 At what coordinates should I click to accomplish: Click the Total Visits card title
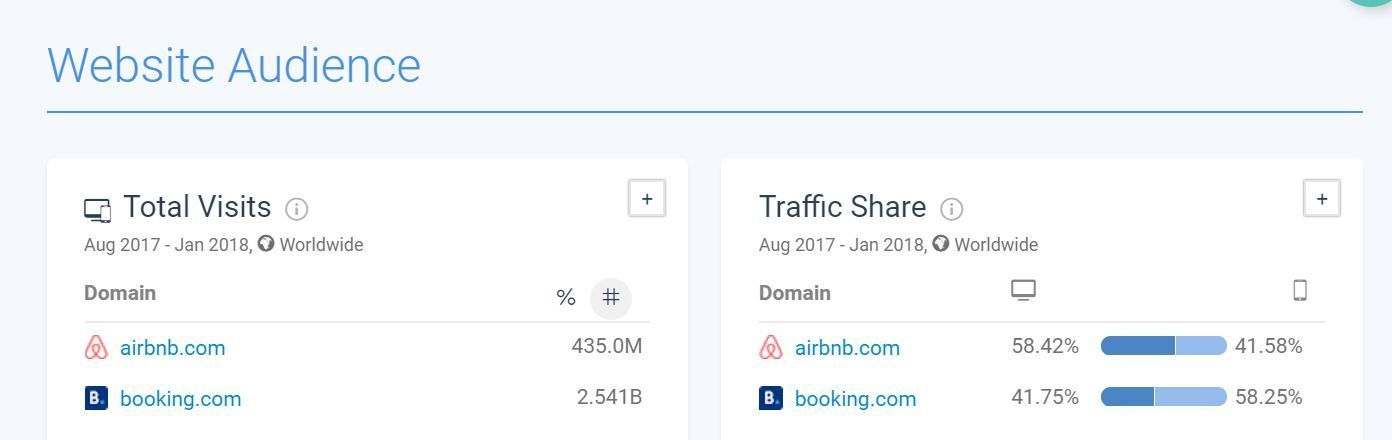click(x=197, y=207)
